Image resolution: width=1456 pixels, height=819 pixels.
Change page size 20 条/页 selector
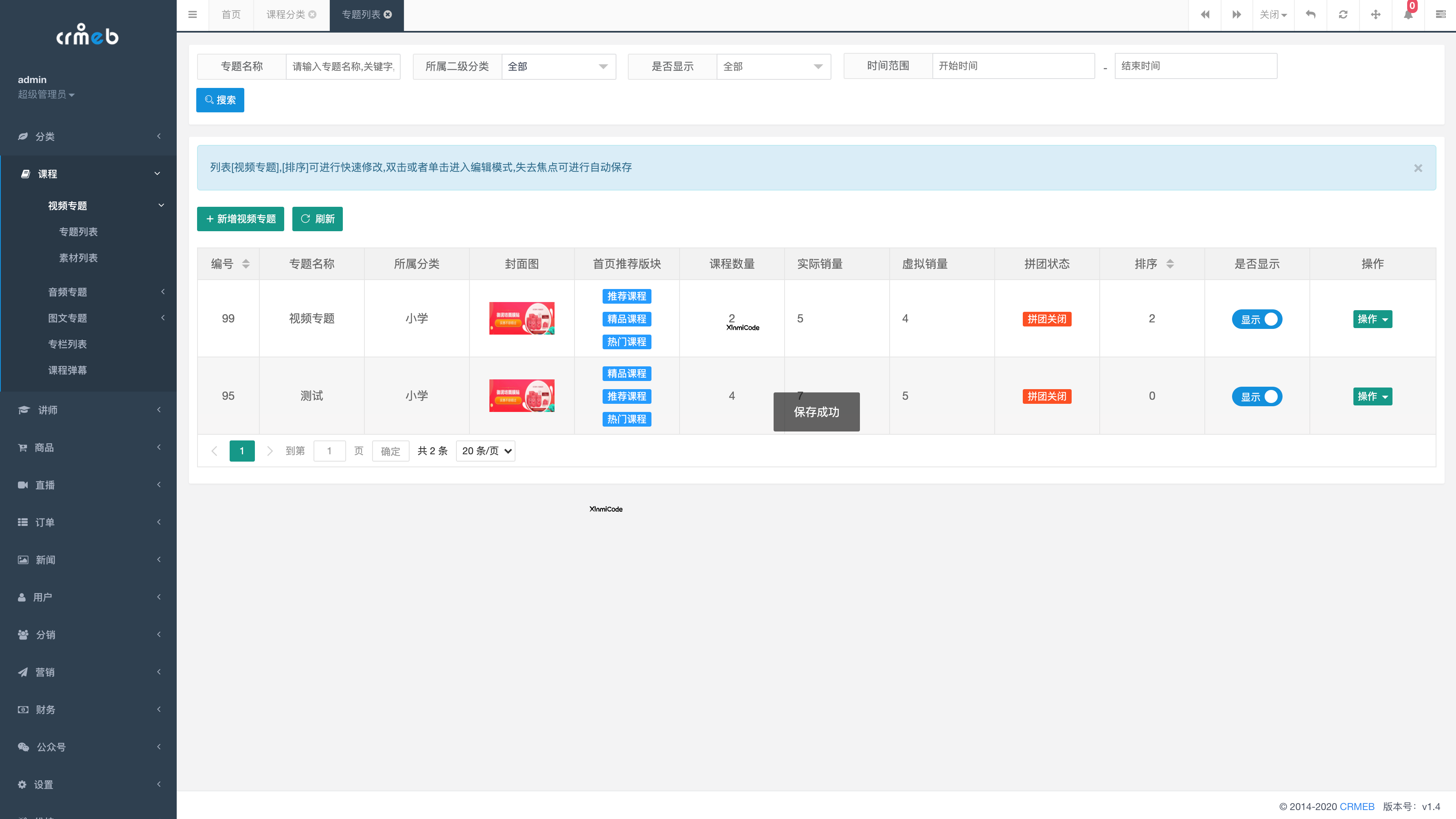[485, 451]
